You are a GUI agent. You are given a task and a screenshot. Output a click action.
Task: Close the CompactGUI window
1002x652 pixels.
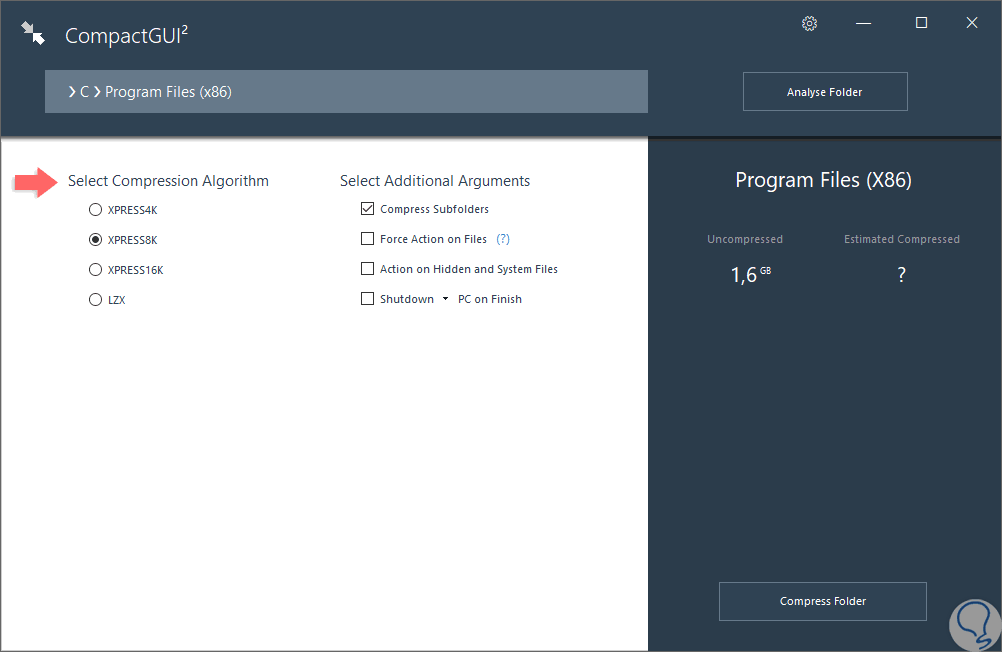tap(972, 23)
